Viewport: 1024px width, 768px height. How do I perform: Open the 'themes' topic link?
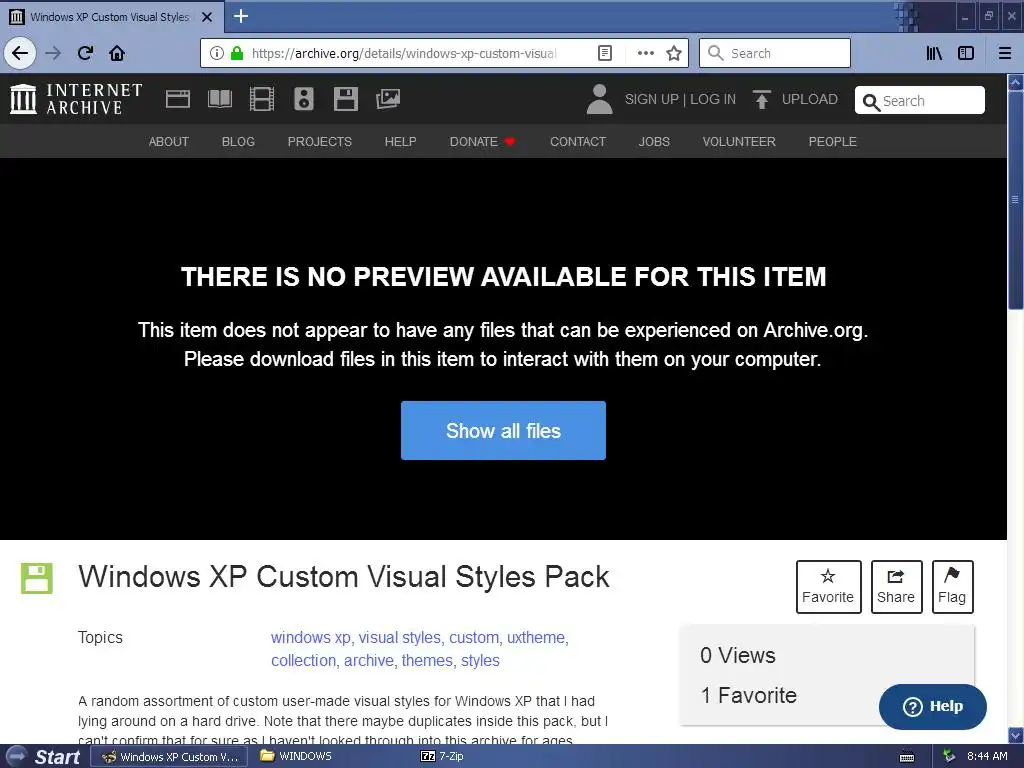[x=427, y=660]
